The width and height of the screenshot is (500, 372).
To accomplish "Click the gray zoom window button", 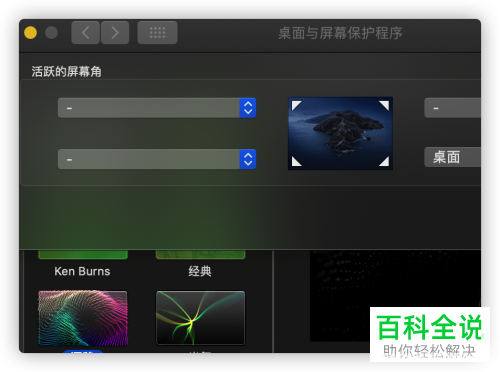I will (x=51, y=33).
